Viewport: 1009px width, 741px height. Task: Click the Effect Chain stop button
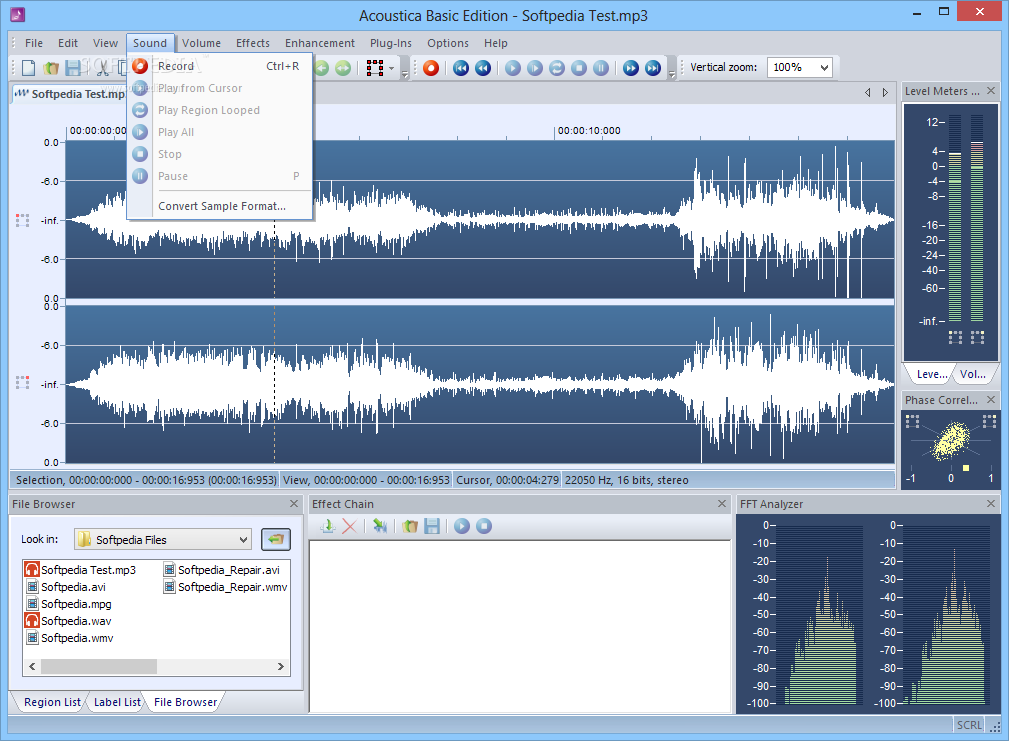(484, 526)
